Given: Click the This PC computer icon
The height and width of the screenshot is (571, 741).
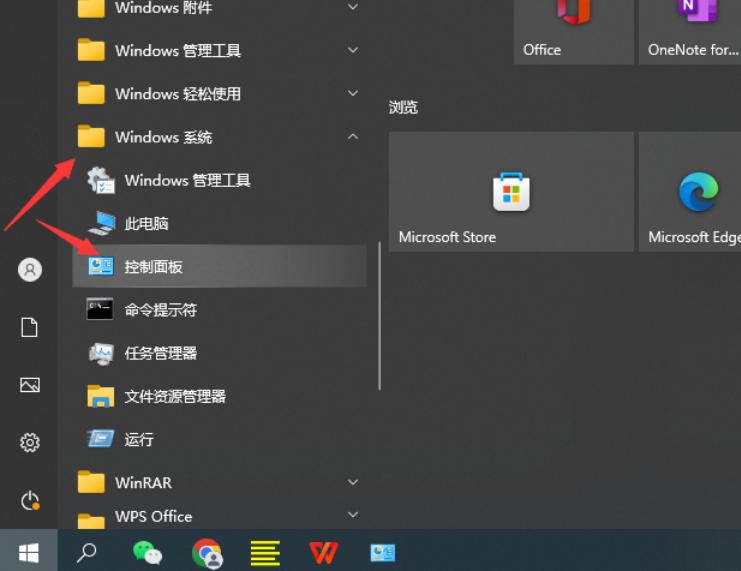Looking at the screenshot, I should pos(101,223).
